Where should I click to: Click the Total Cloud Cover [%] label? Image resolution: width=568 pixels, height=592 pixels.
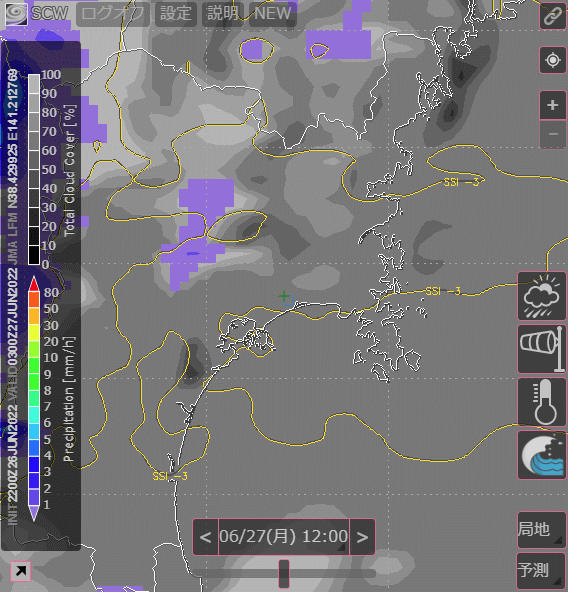pyautogui.click(x=70, y=171)
